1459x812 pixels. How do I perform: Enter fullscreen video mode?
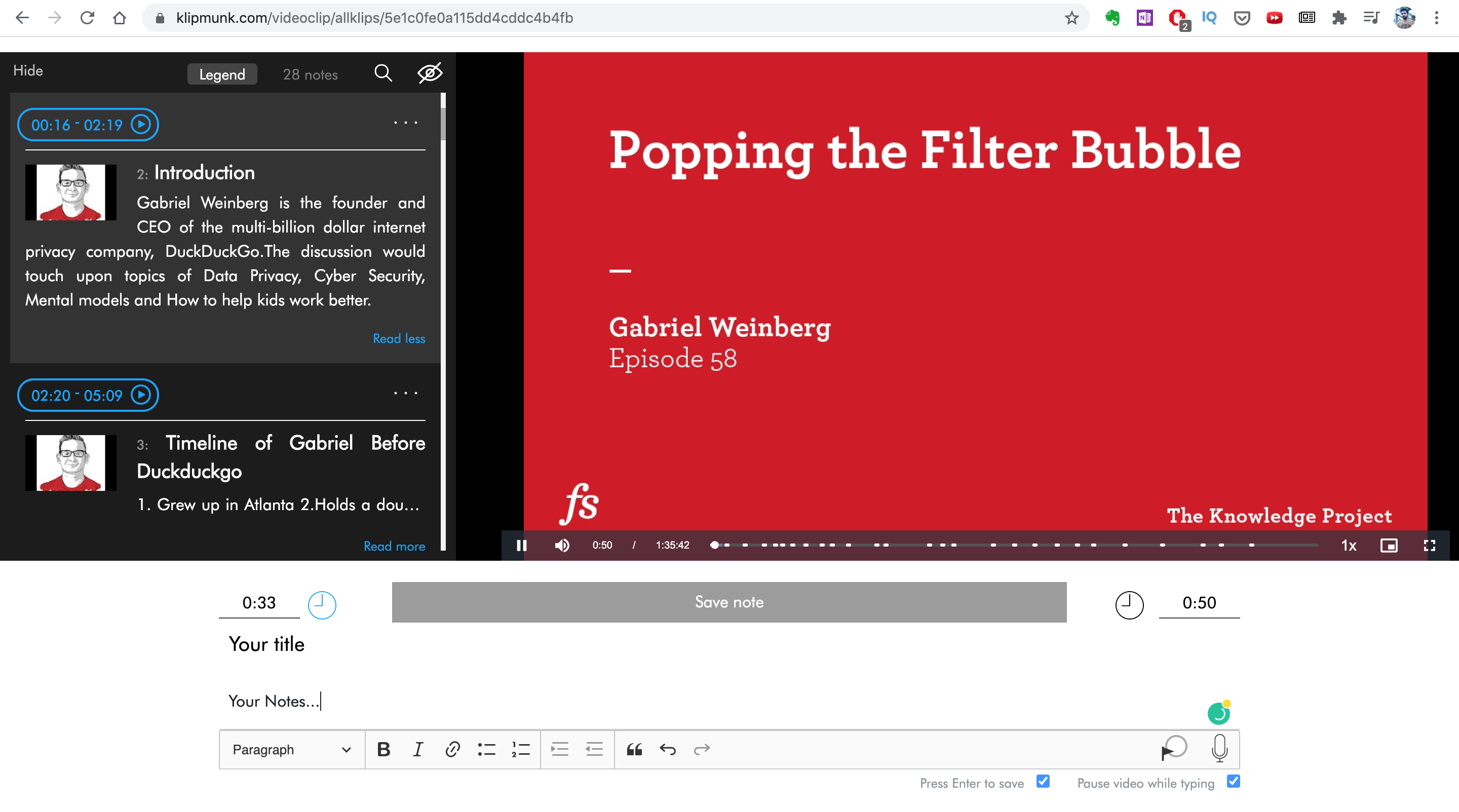pyautogui.click(x=1429, y=545)
